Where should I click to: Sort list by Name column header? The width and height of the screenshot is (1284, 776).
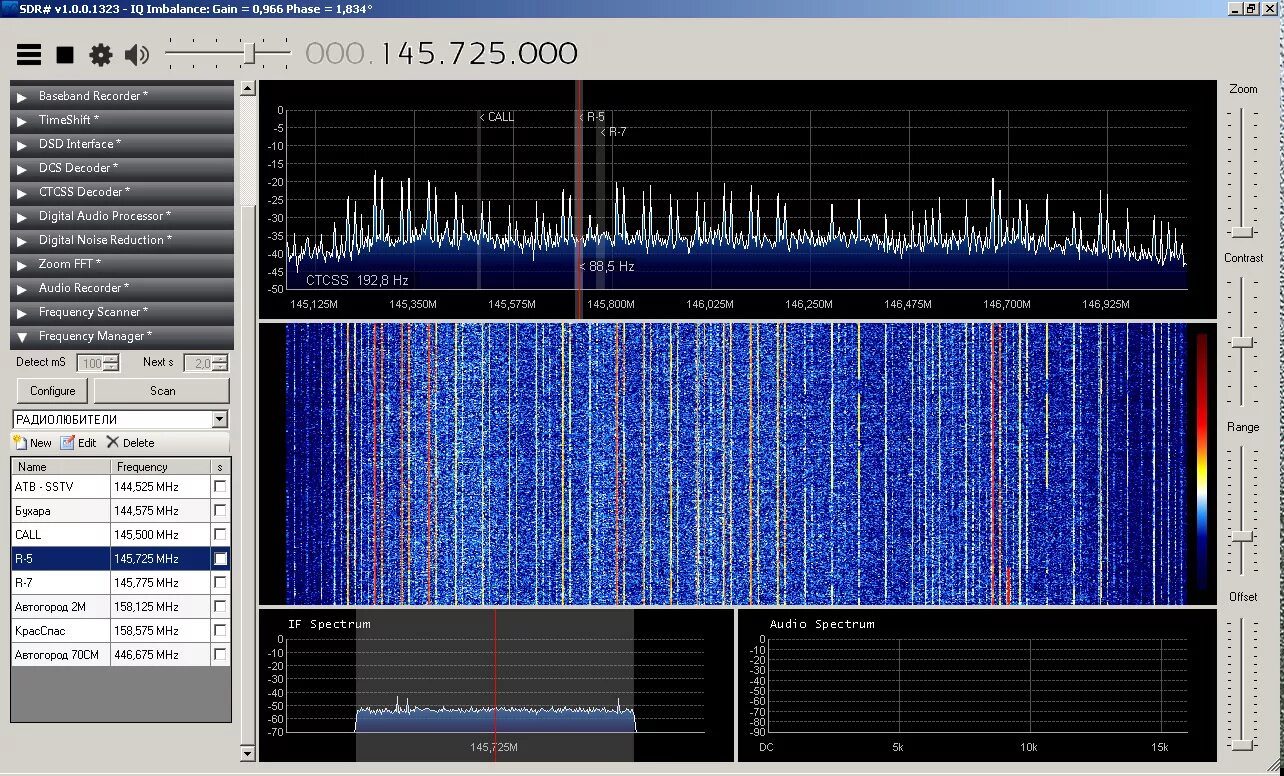point(60,466)
